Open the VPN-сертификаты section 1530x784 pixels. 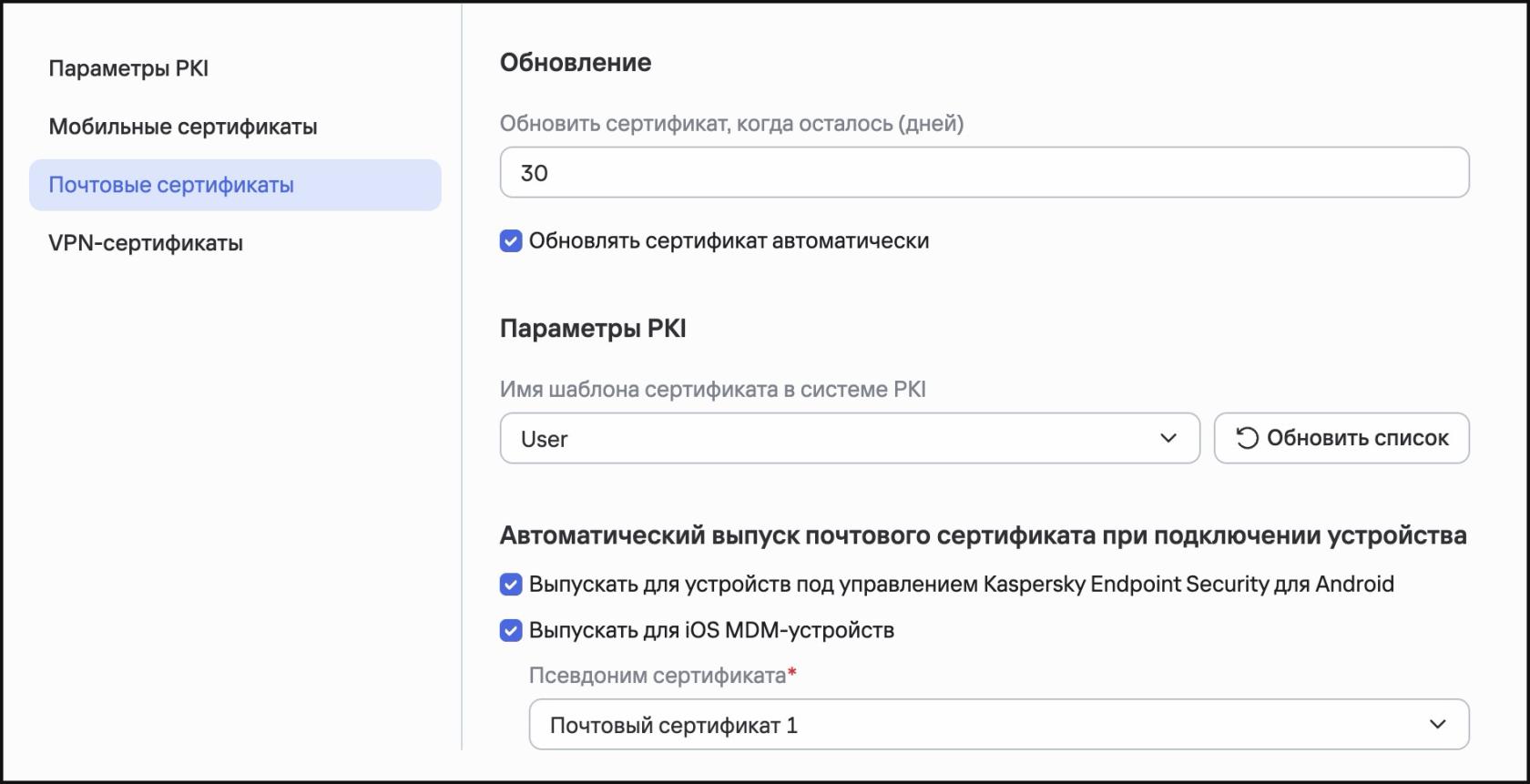click(x=146, y=243)
